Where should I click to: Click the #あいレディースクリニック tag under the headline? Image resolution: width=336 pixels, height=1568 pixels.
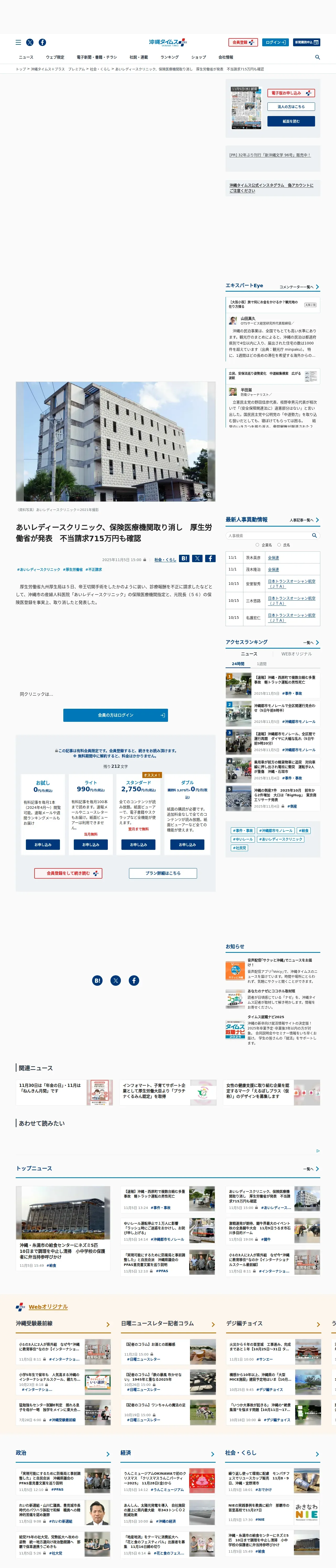[38, 570]
